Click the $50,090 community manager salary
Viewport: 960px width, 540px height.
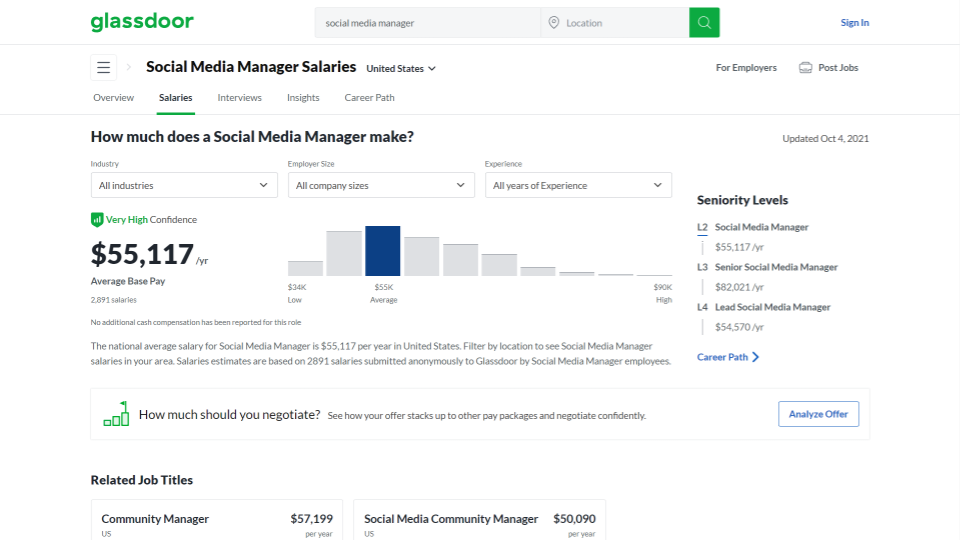[574, 519]
